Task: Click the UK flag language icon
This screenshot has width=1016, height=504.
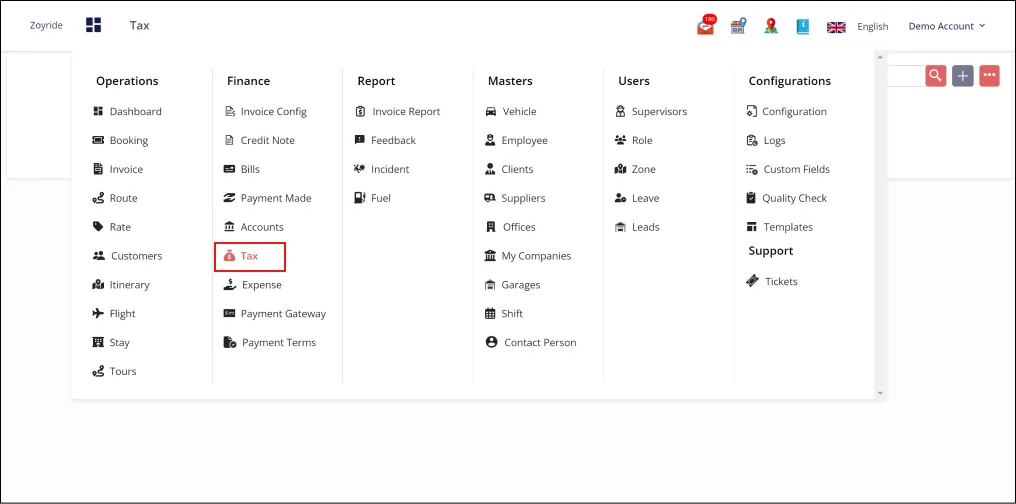Action: point(837,27)
